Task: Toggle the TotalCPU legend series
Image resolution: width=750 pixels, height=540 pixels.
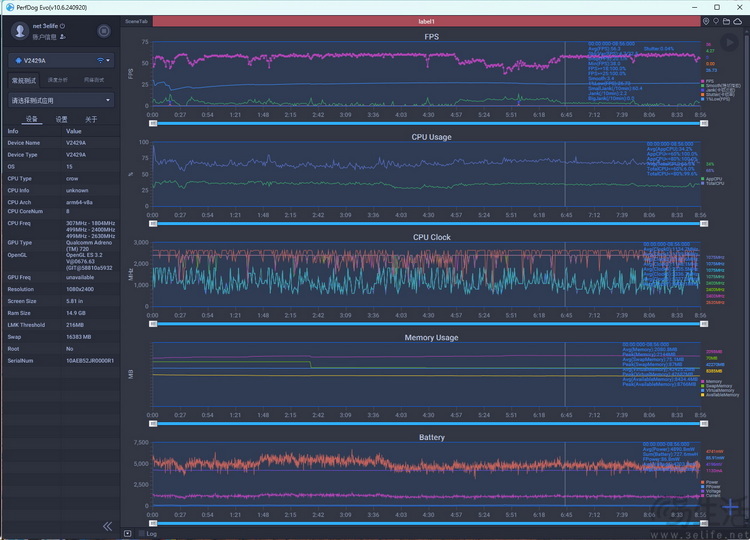Action: [712, 183]
